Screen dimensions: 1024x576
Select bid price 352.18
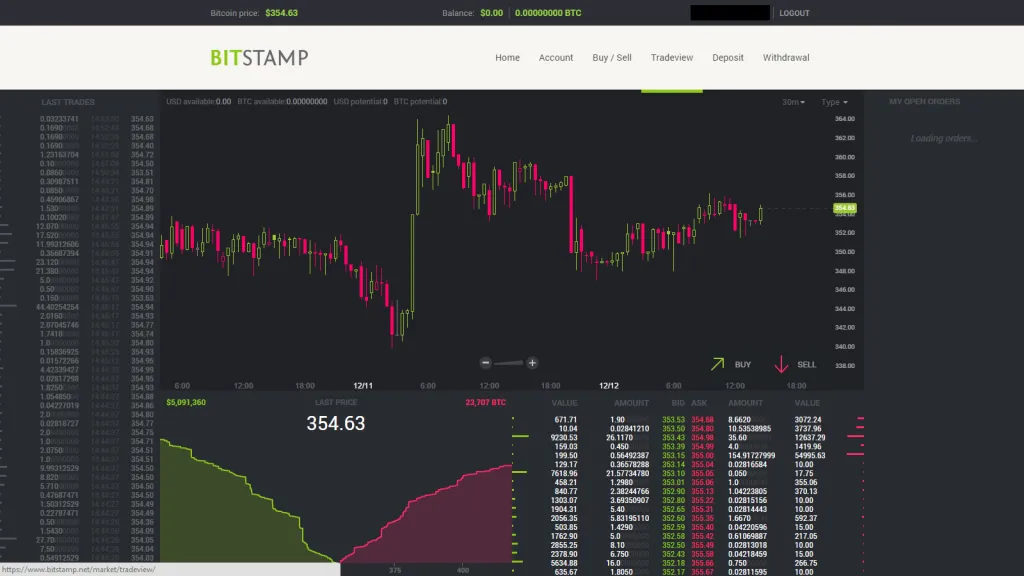[x=673, y=563]
